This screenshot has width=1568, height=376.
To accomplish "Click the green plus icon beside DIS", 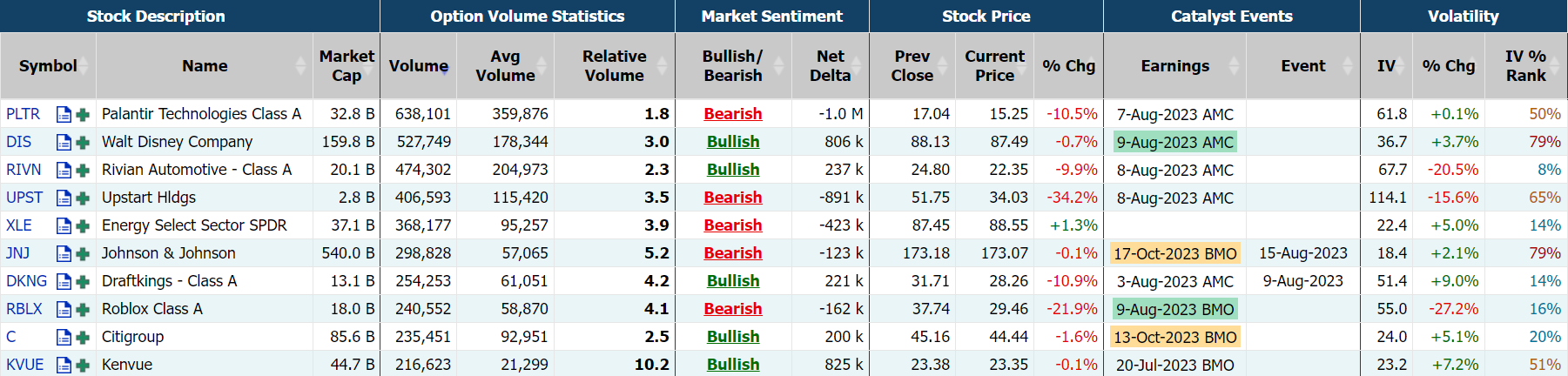I will click(83, 142).
